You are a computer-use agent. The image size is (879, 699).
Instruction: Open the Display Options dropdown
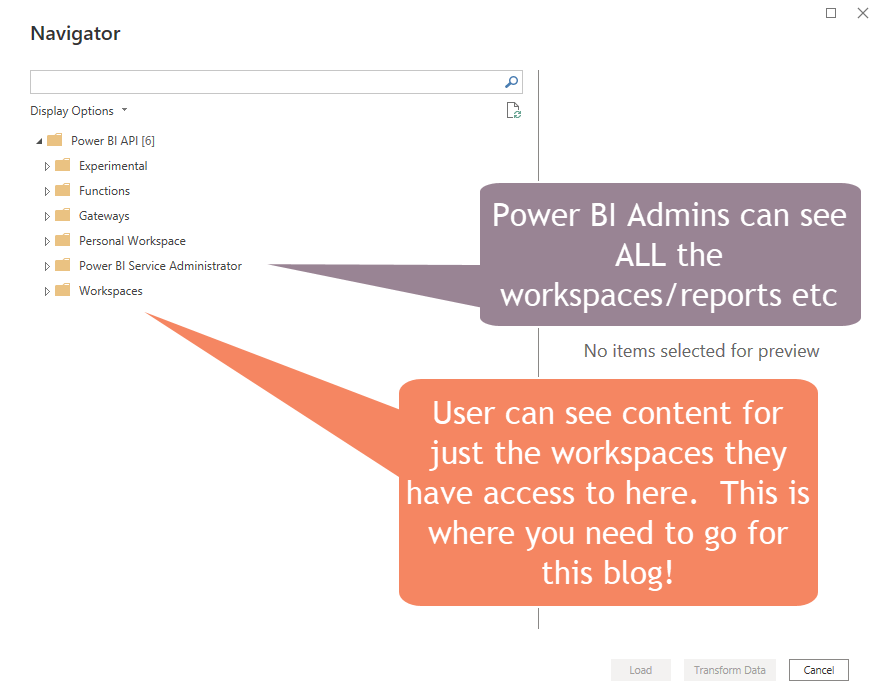coord(78,110)
